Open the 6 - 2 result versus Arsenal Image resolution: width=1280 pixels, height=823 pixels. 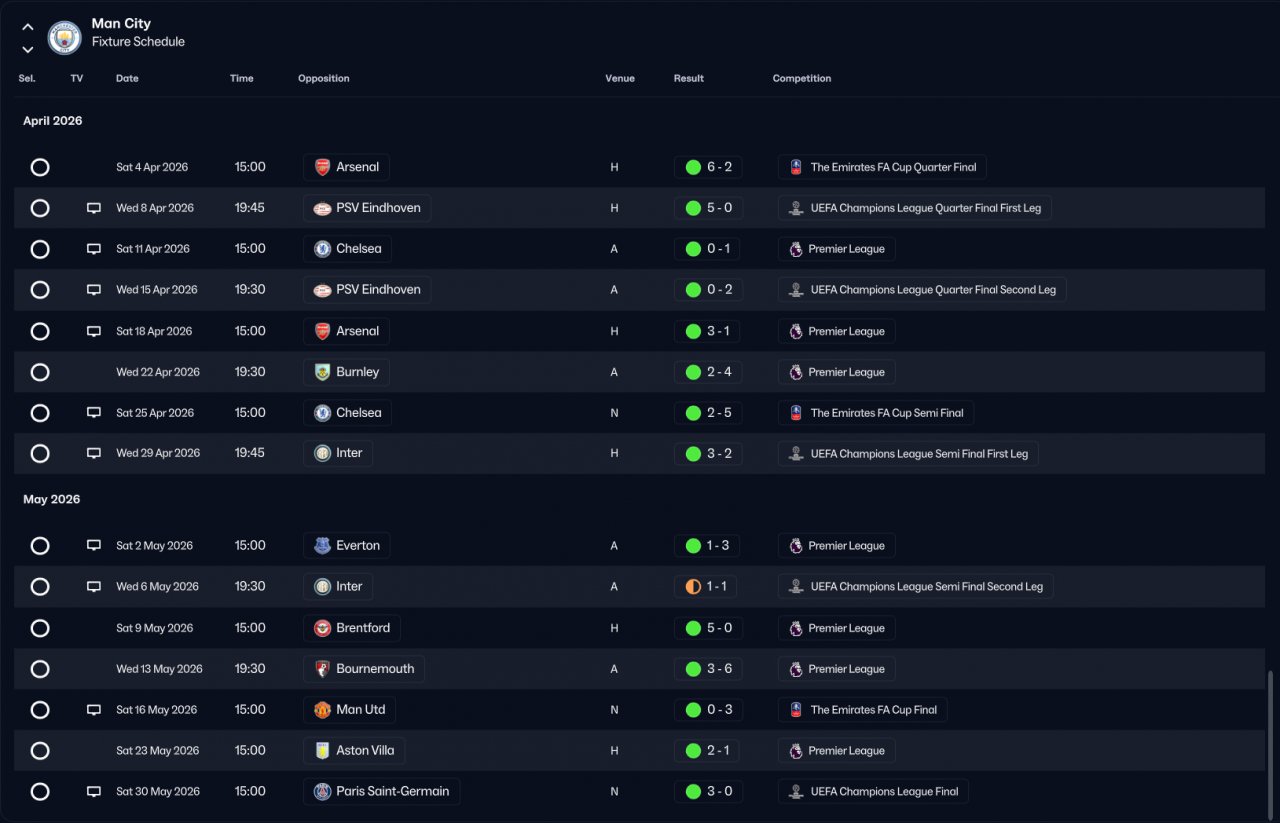tap(708, 167)
